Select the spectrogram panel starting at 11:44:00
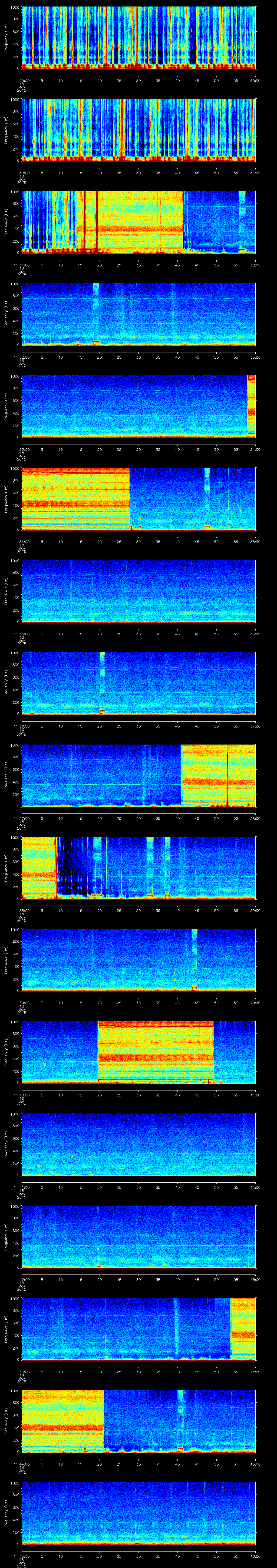 pos(139,1421)
